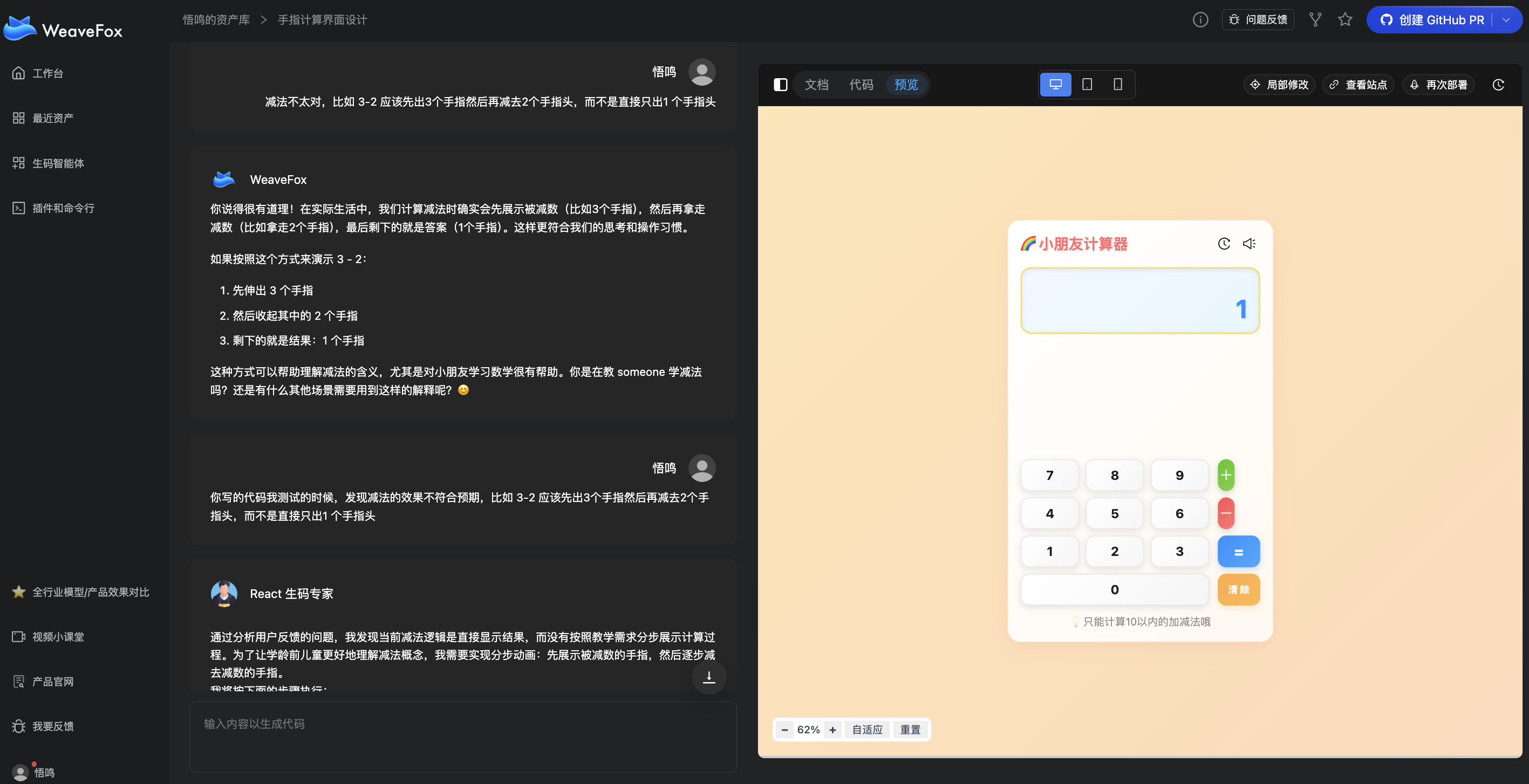Click the 再次部署 button

[x=1439, y=85]
